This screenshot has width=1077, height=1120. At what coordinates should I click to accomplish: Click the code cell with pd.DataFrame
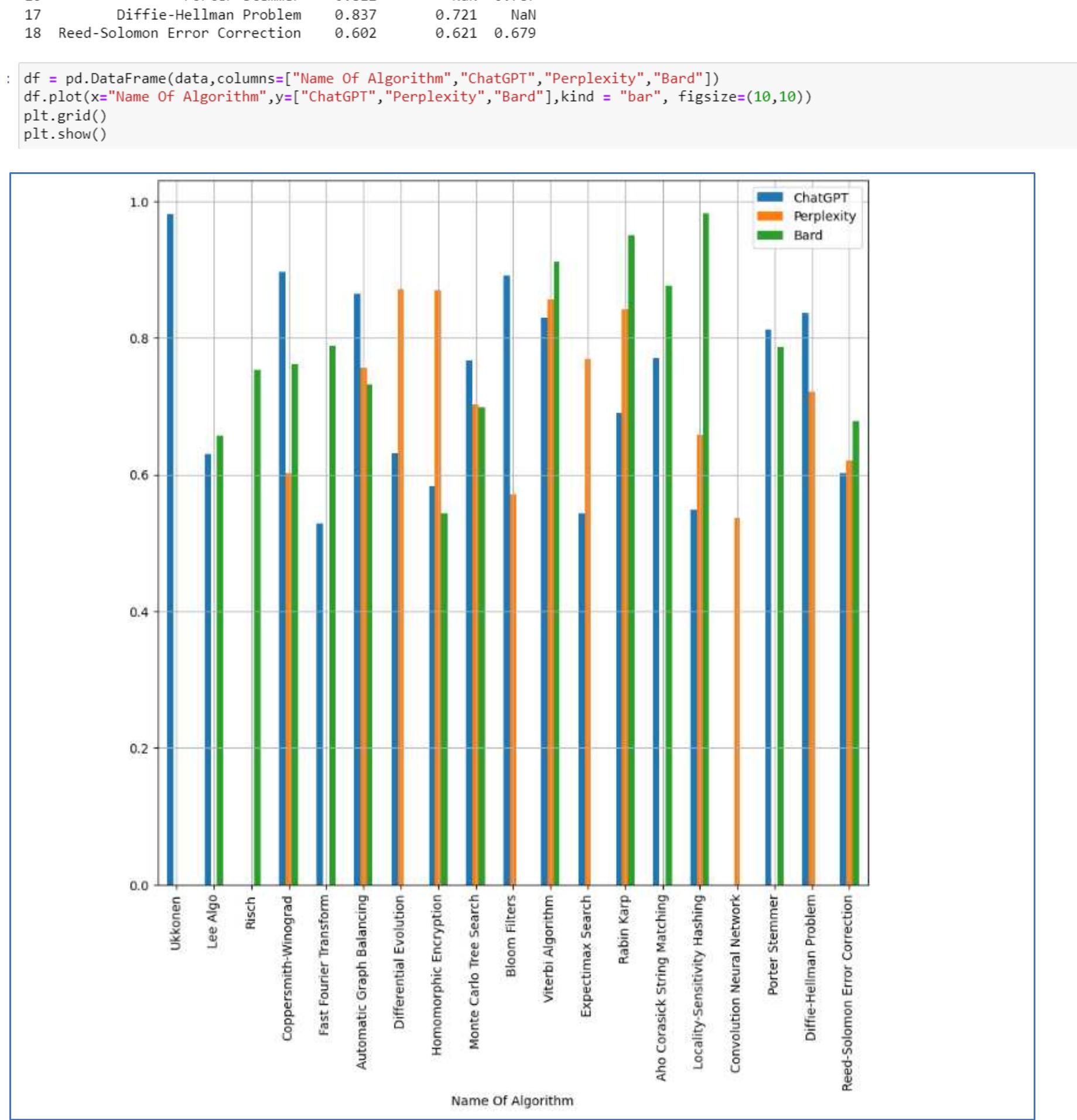point(548,106)
